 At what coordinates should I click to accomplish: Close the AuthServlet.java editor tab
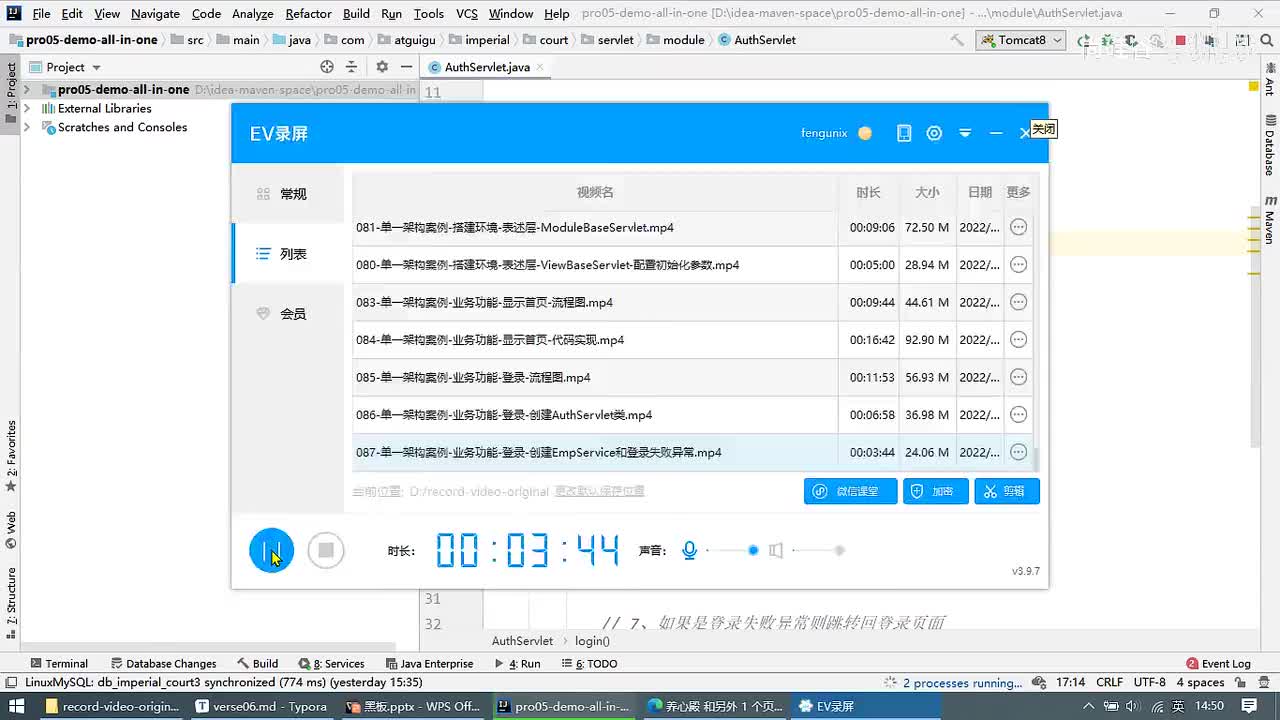(540, 67)
